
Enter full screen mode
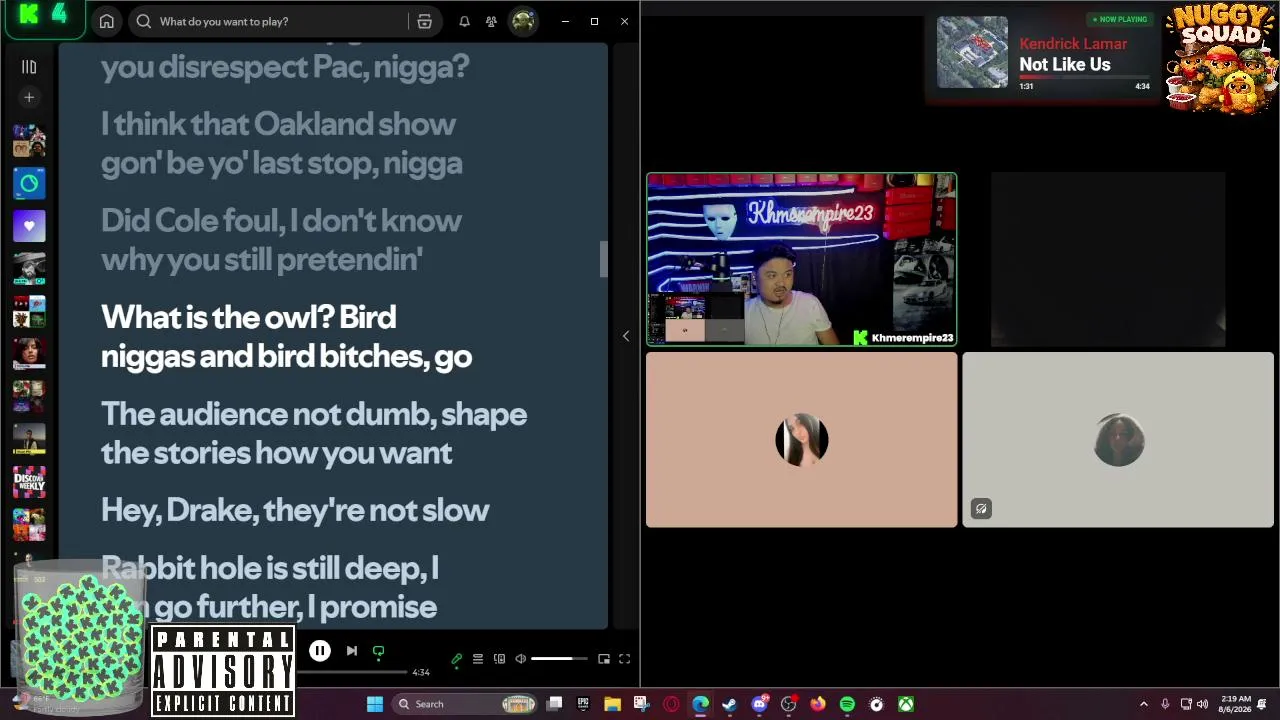(x=624, y=659)
